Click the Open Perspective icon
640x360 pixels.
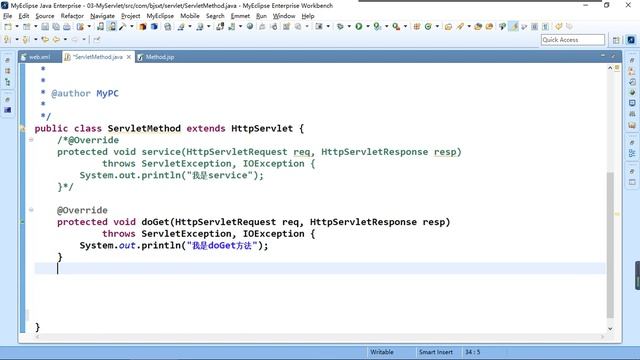[x=616, y=40]
